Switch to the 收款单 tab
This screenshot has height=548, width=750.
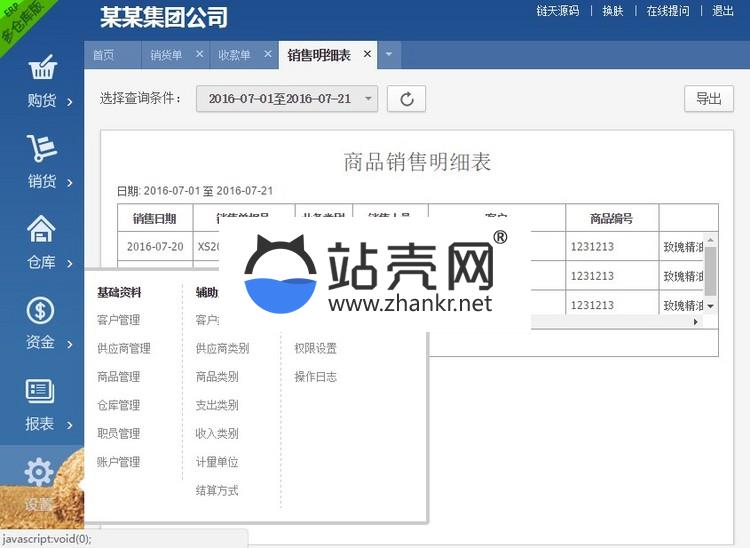tap(234, 55)
